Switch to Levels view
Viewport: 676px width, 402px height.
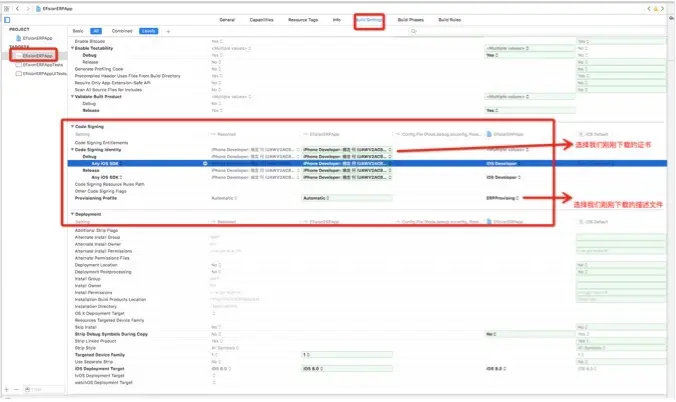(x=149, y=31)
